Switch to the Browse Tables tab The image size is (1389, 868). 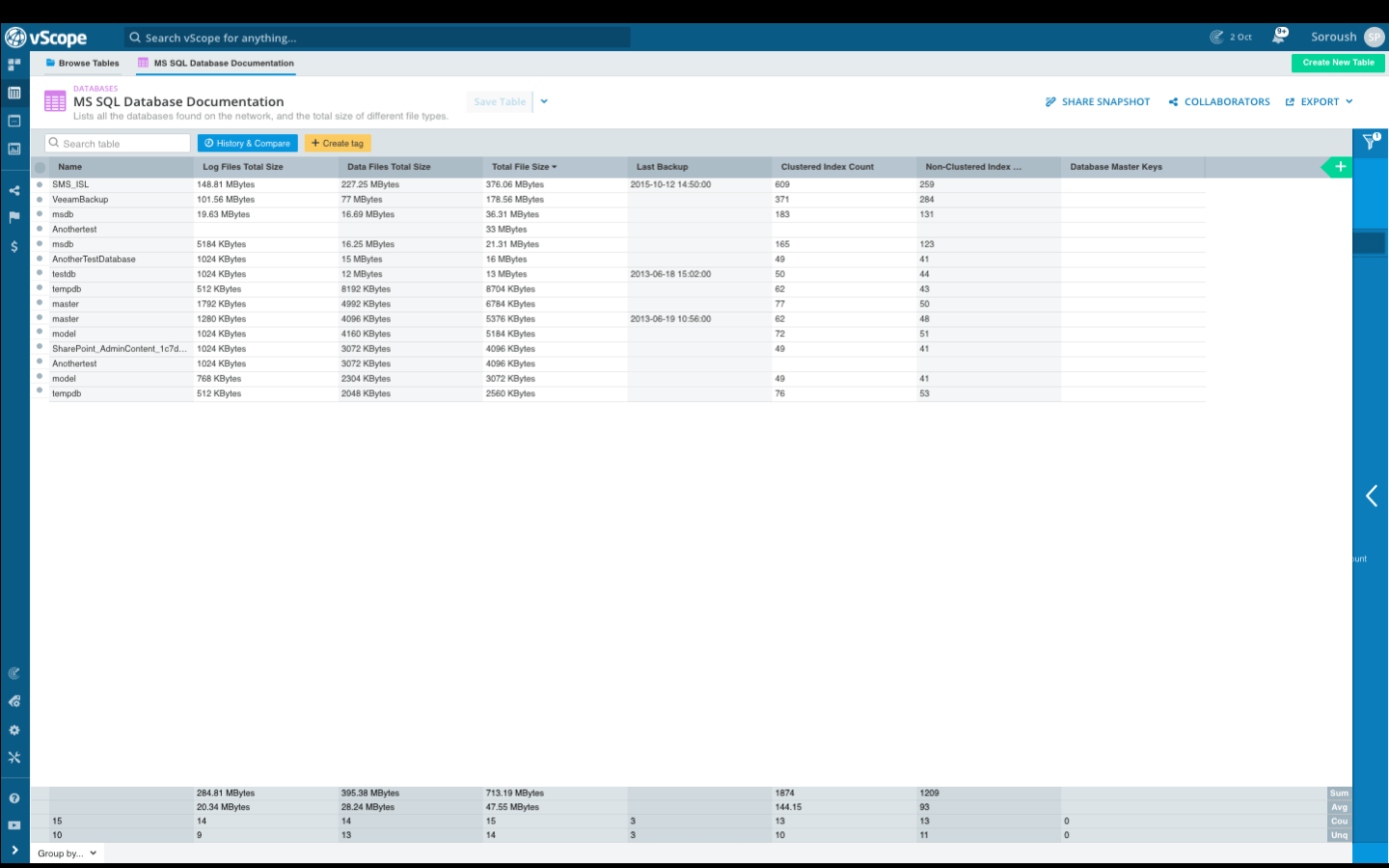82,63
